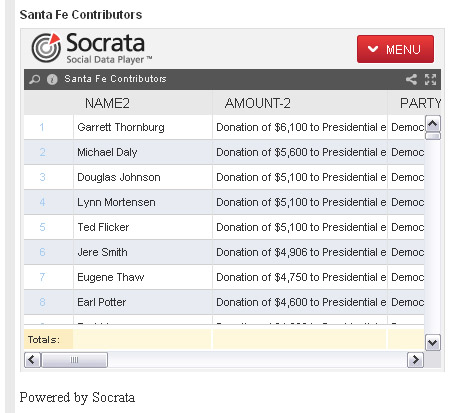The height and width of the screenshot is (413, 456).
Task: Click the horizontal scrollbar thumb
Action: [x=74, y=360]
